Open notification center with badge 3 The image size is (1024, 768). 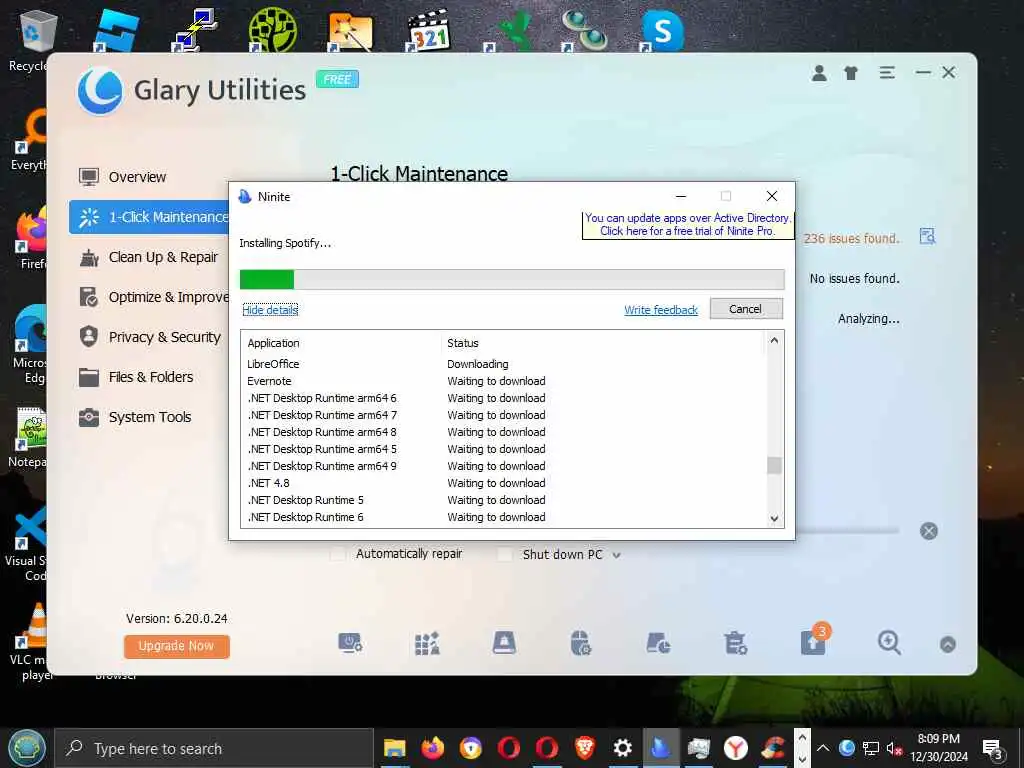[993, 749]
